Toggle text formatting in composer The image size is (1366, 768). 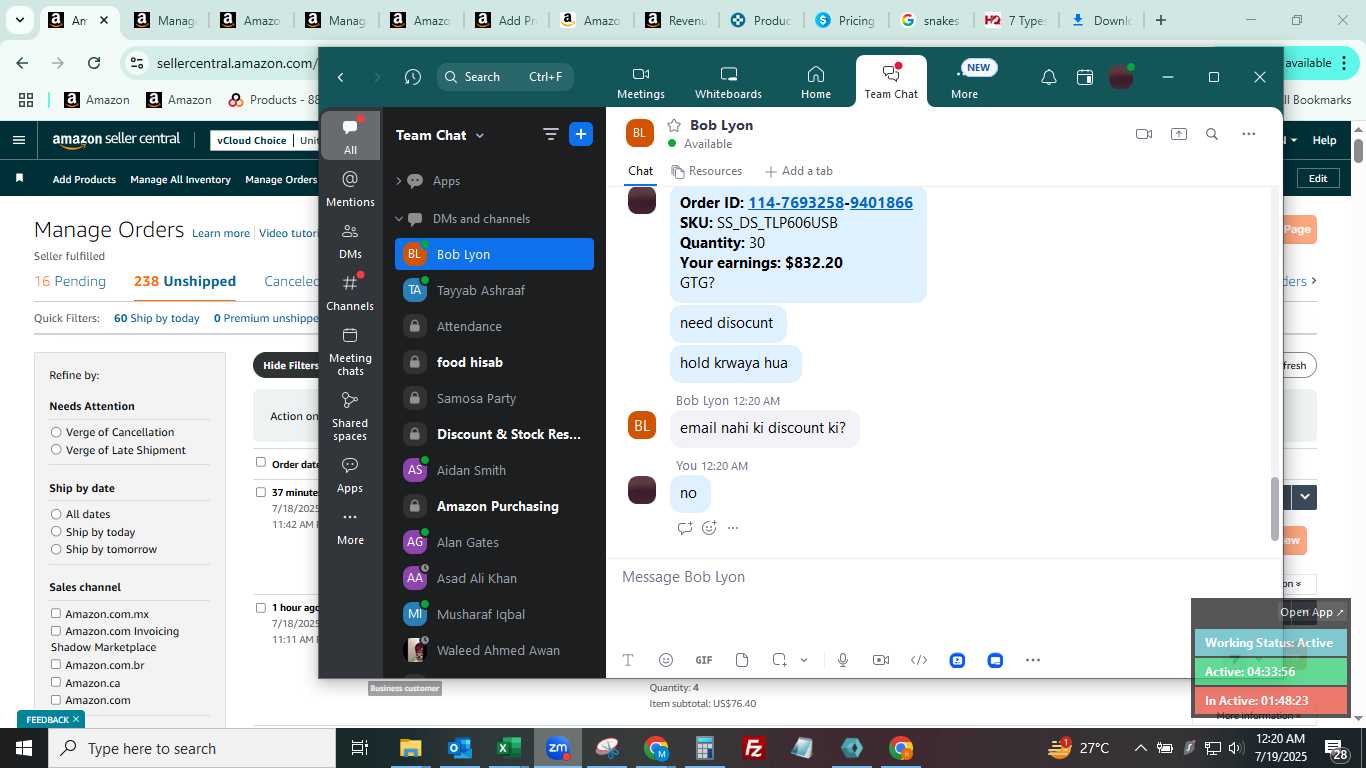pos(628,660)
